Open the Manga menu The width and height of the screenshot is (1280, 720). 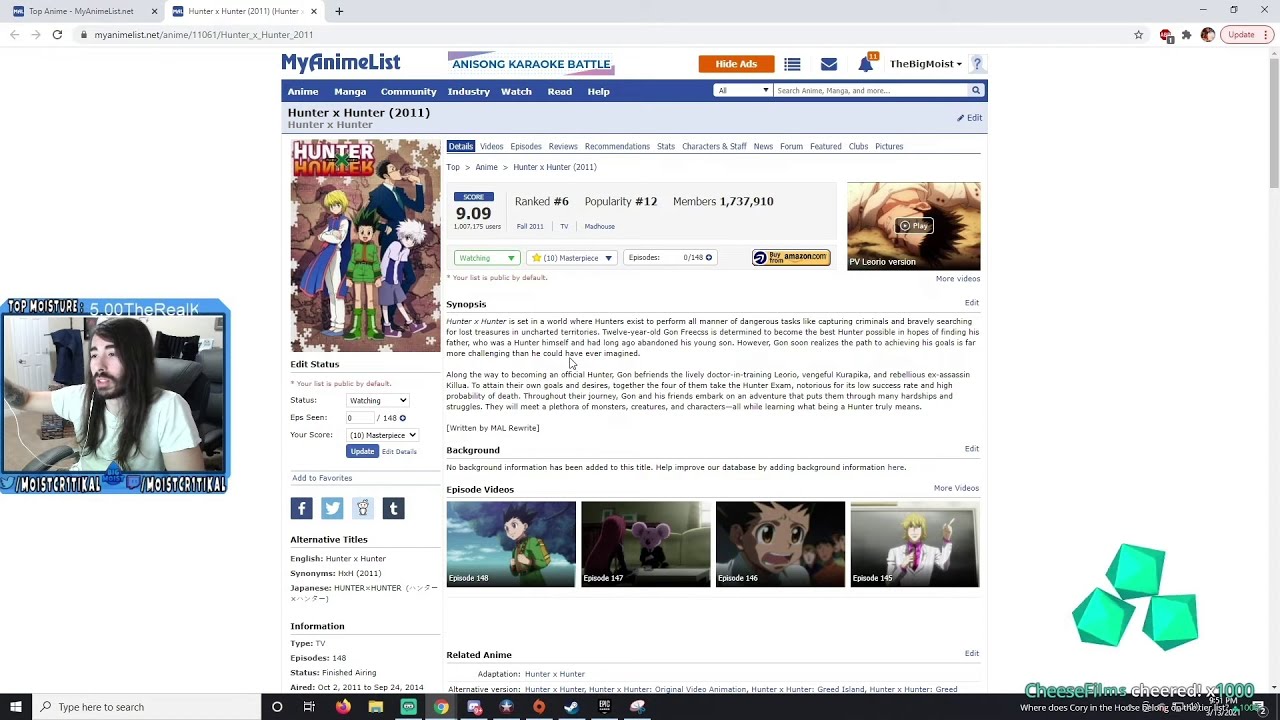pyautogui.click(x=350, y=91)
